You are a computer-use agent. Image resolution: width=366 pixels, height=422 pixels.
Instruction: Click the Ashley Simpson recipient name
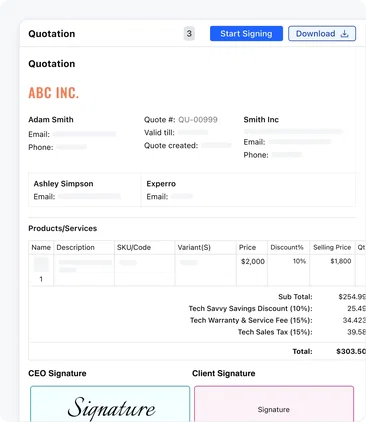click(63, 184)
